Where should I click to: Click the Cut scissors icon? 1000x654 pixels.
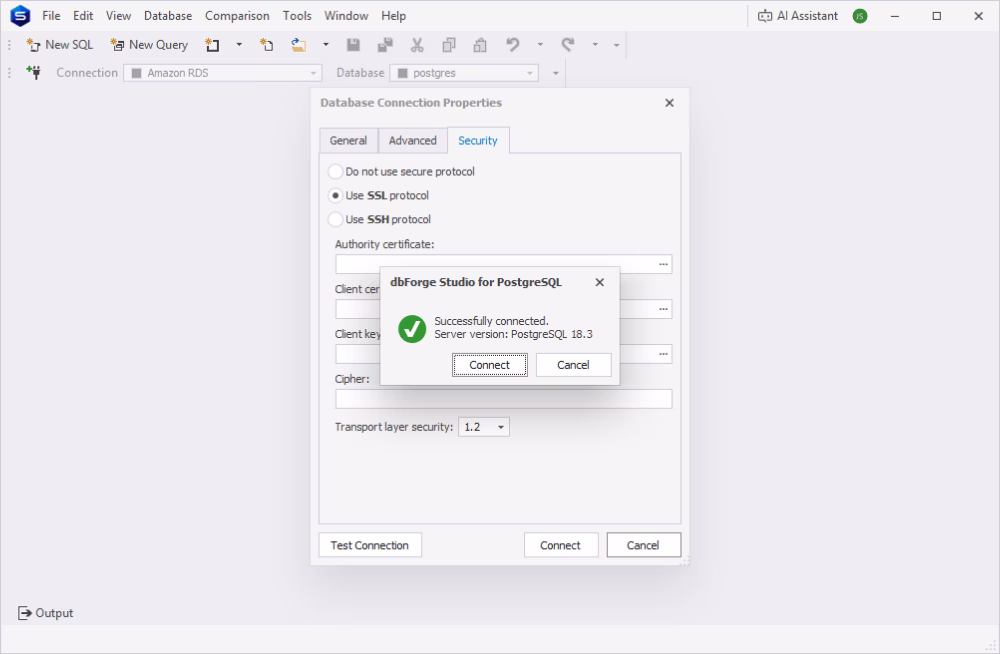417,45
